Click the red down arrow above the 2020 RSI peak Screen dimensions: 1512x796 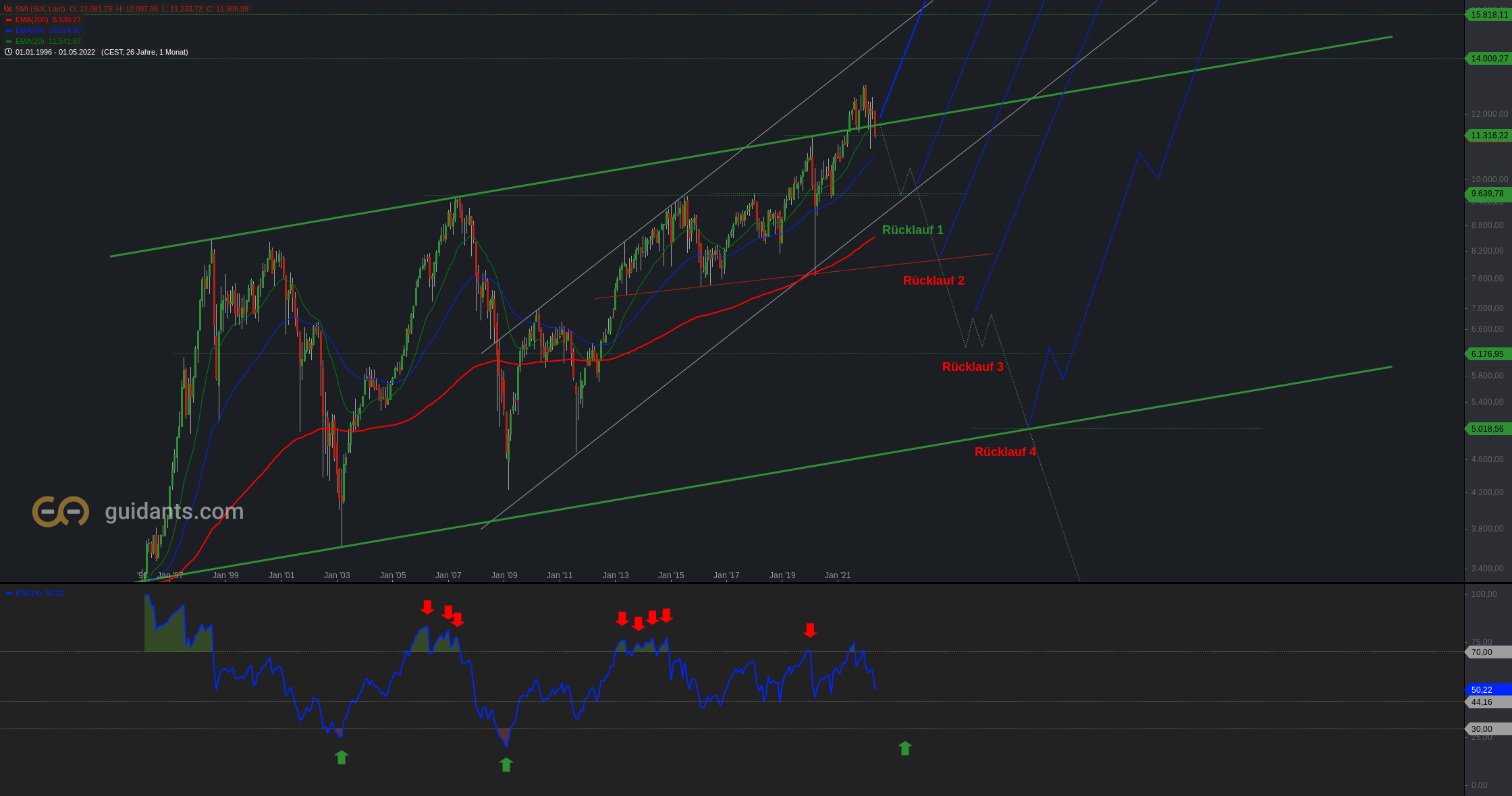810,630
